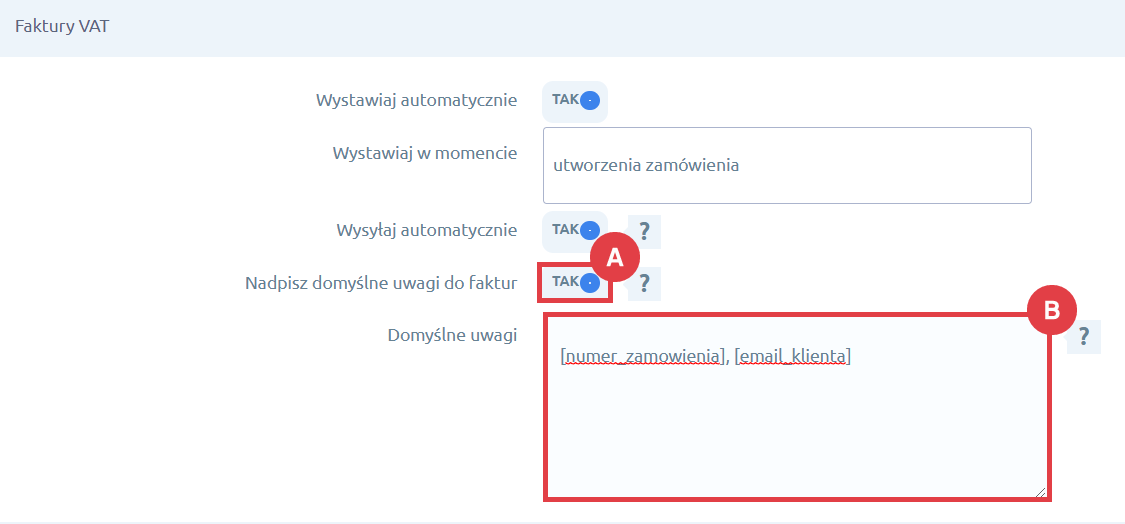Click the Domyślne uwagi field label

pyautogui.click(x=451, y=335)
